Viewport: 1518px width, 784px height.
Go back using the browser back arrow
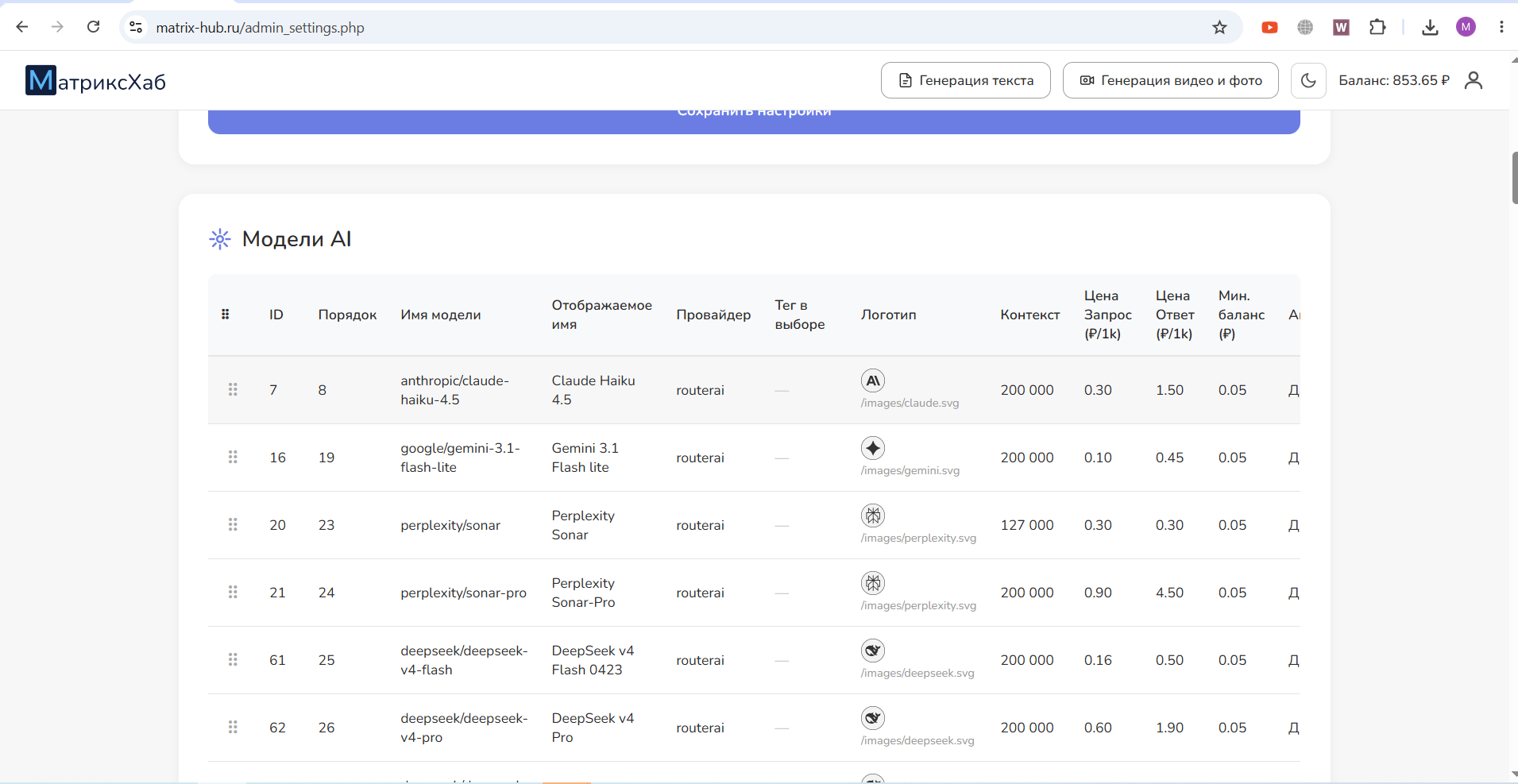point(22,27)
